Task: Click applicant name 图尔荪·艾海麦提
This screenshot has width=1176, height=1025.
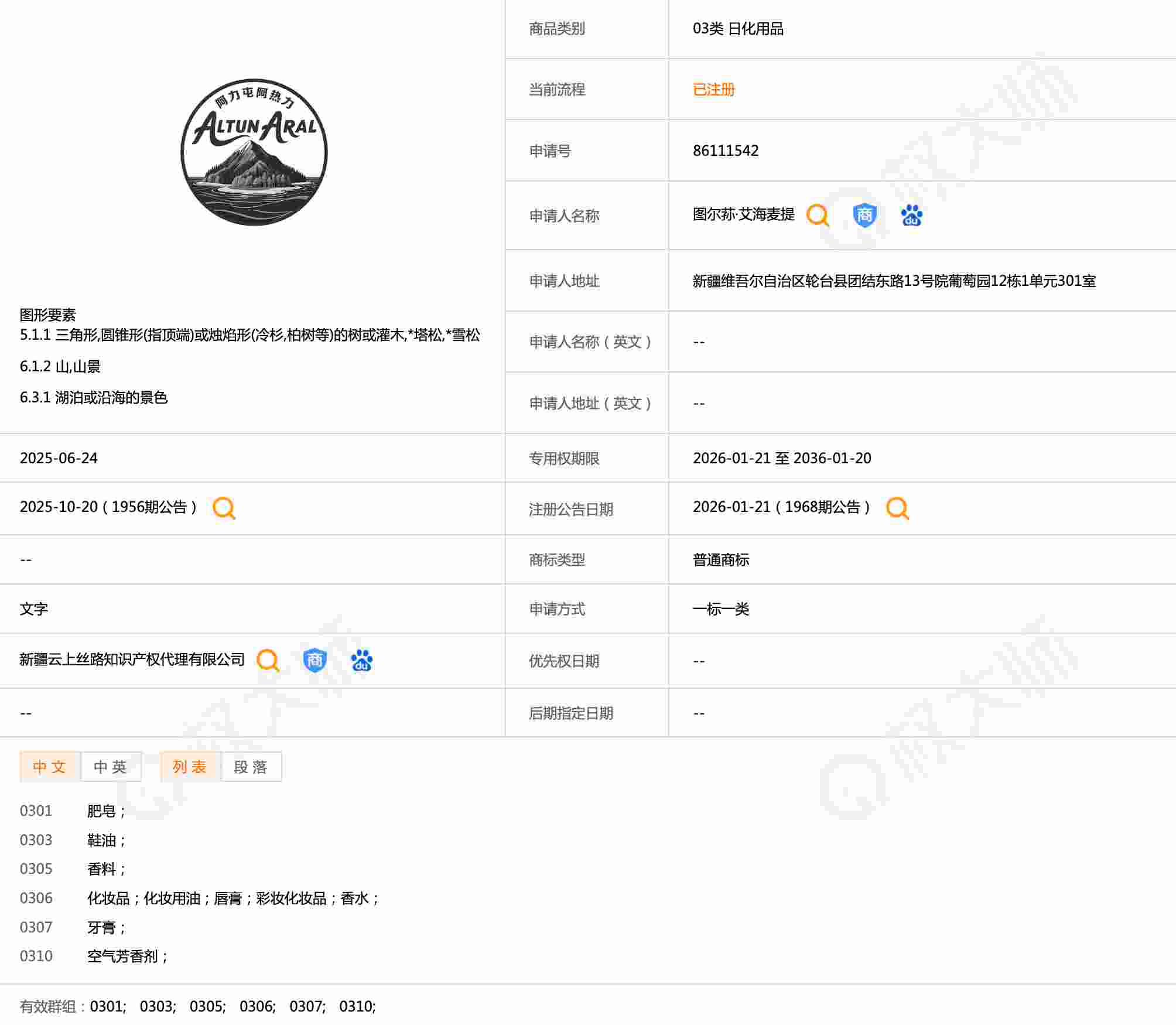Action: [743, 215]
